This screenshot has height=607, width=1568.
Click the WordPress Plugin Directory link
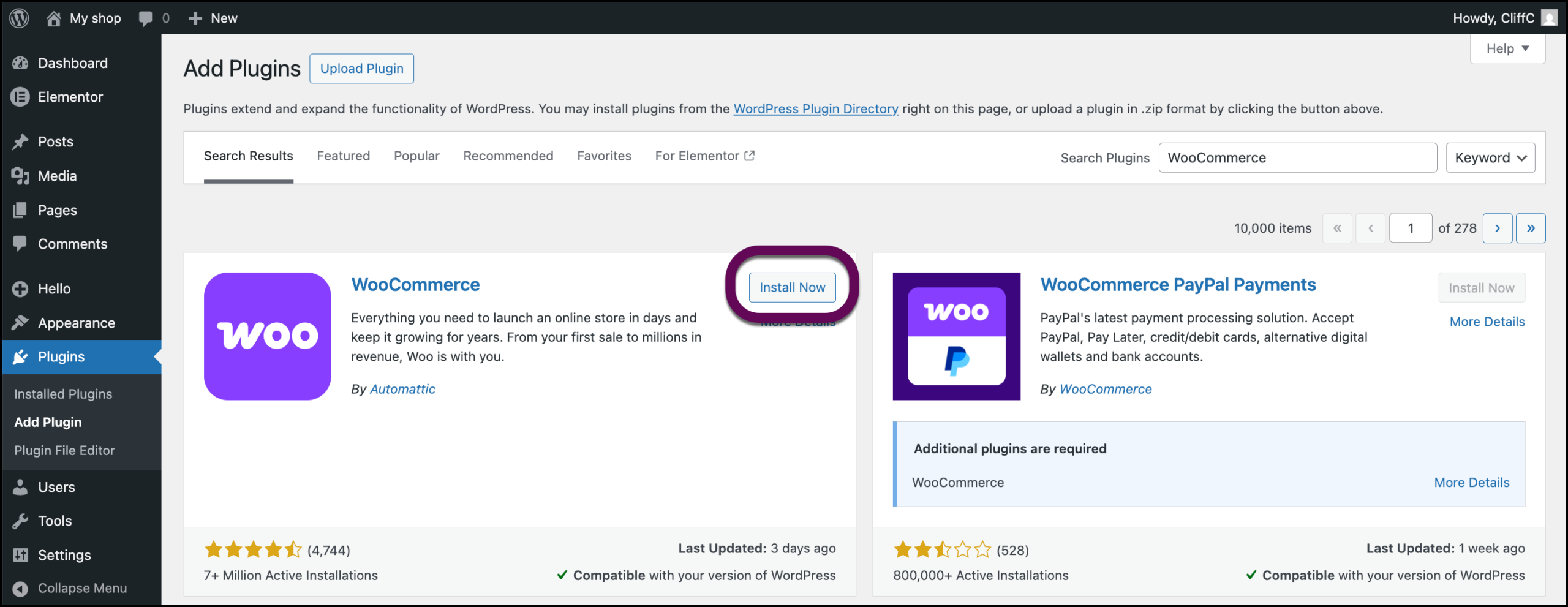(x=815, y=108)
